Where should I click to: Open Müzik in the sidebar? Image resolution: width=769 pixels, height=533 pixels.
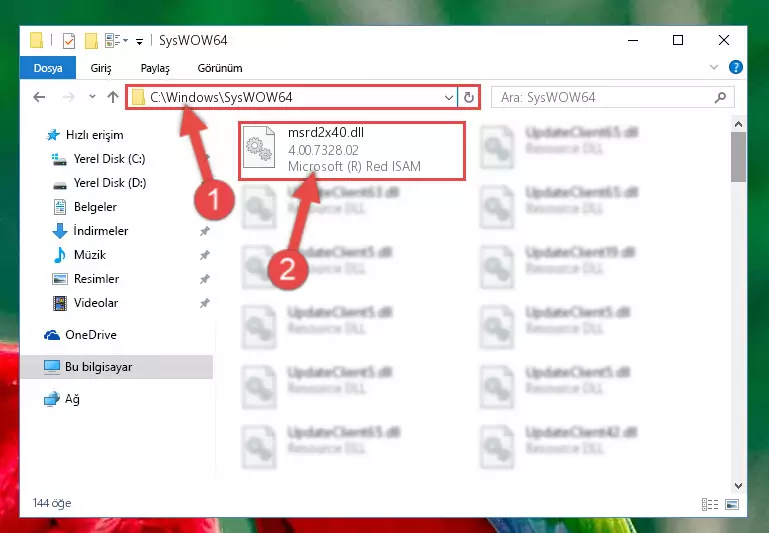coord(79,255)
